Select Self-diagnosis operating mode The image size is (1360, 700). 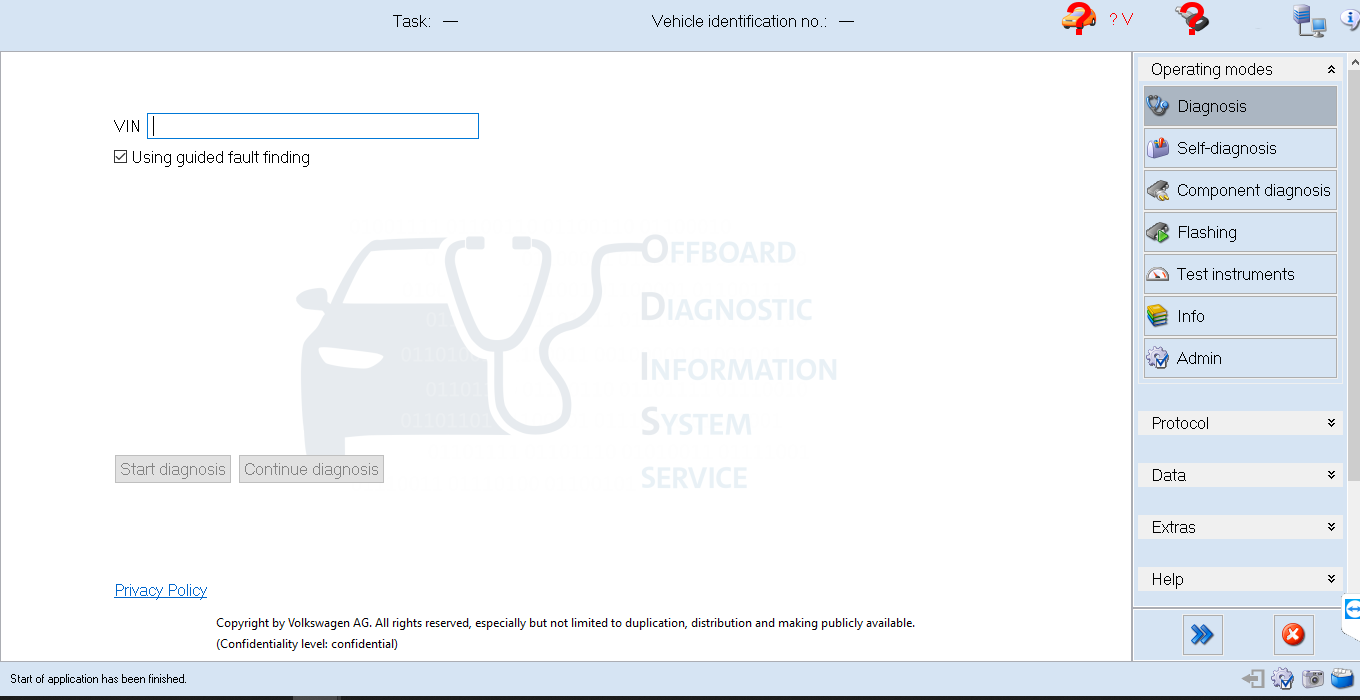pyautogui.click(x=1240, y=148)
